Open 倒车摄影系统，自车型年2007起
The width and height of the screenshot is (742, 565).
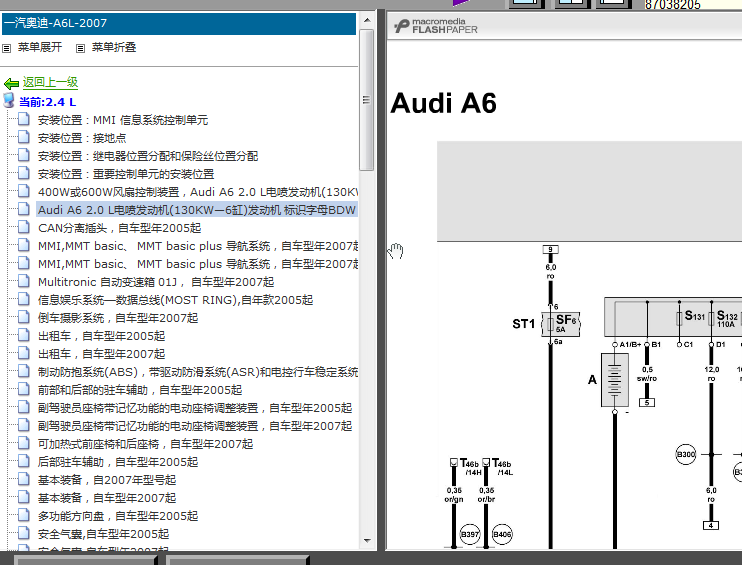coord(118,318)
